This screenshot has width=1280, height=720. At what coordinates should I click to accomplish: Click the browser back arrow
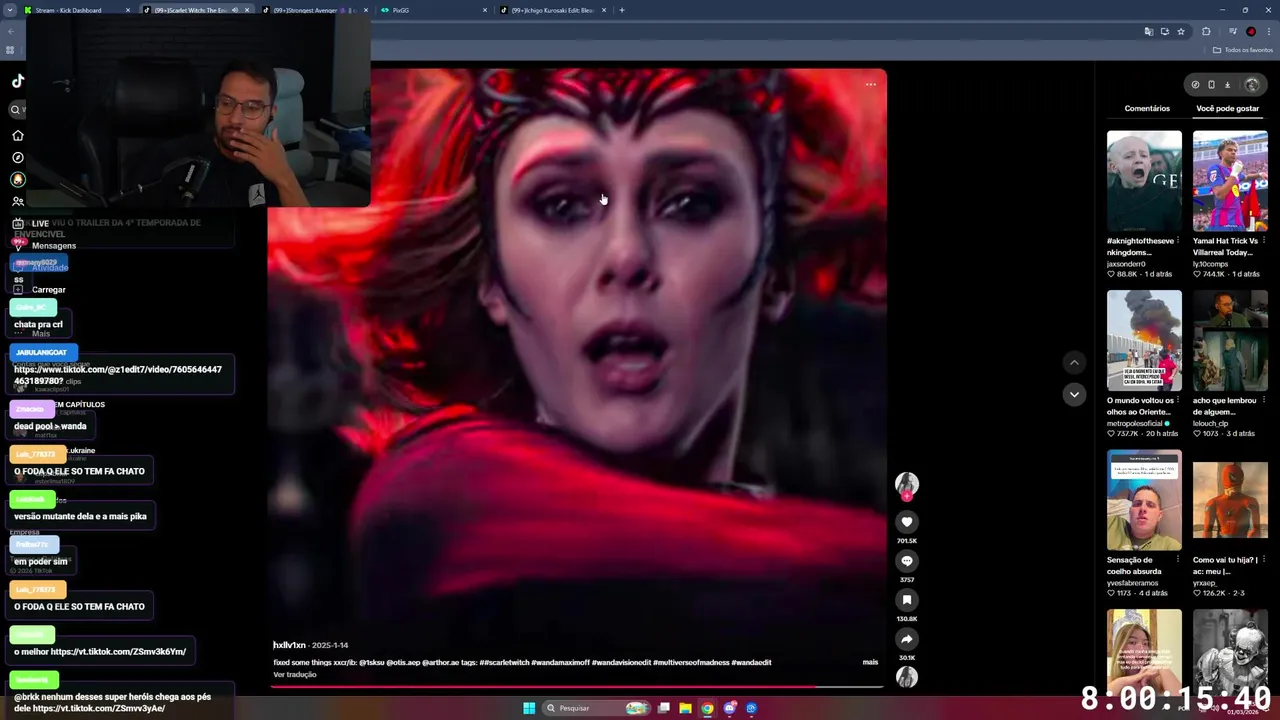tap(11, 32)
